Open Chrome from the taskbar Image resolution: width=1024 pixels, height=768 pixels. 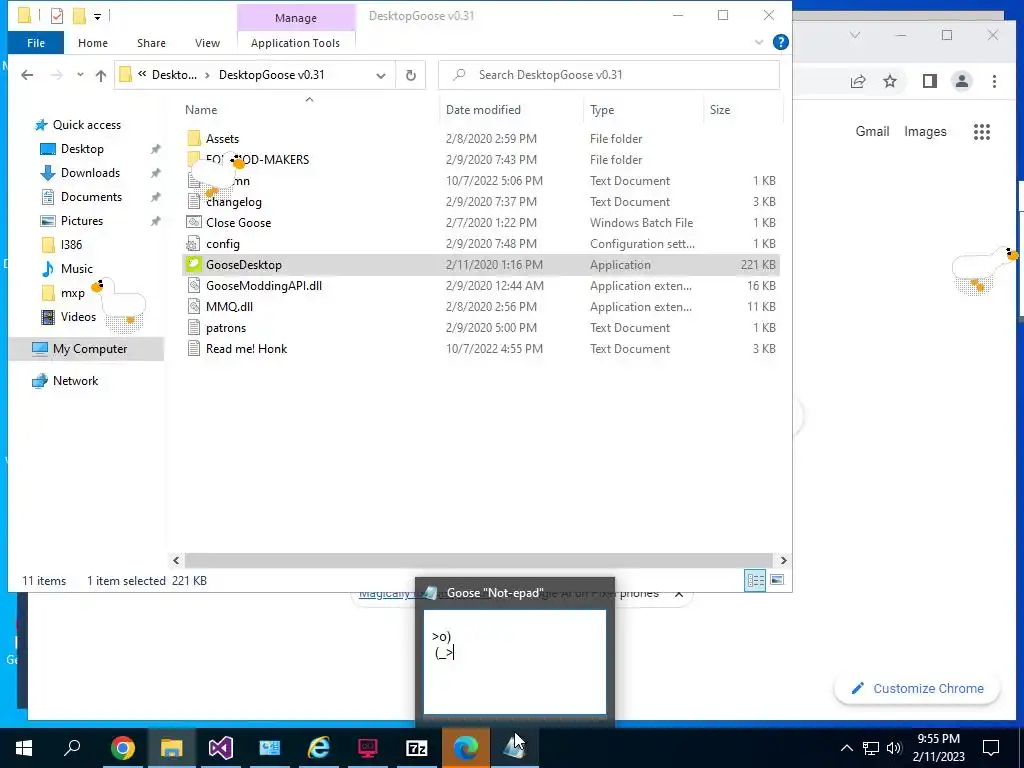(x=122, y=748)
